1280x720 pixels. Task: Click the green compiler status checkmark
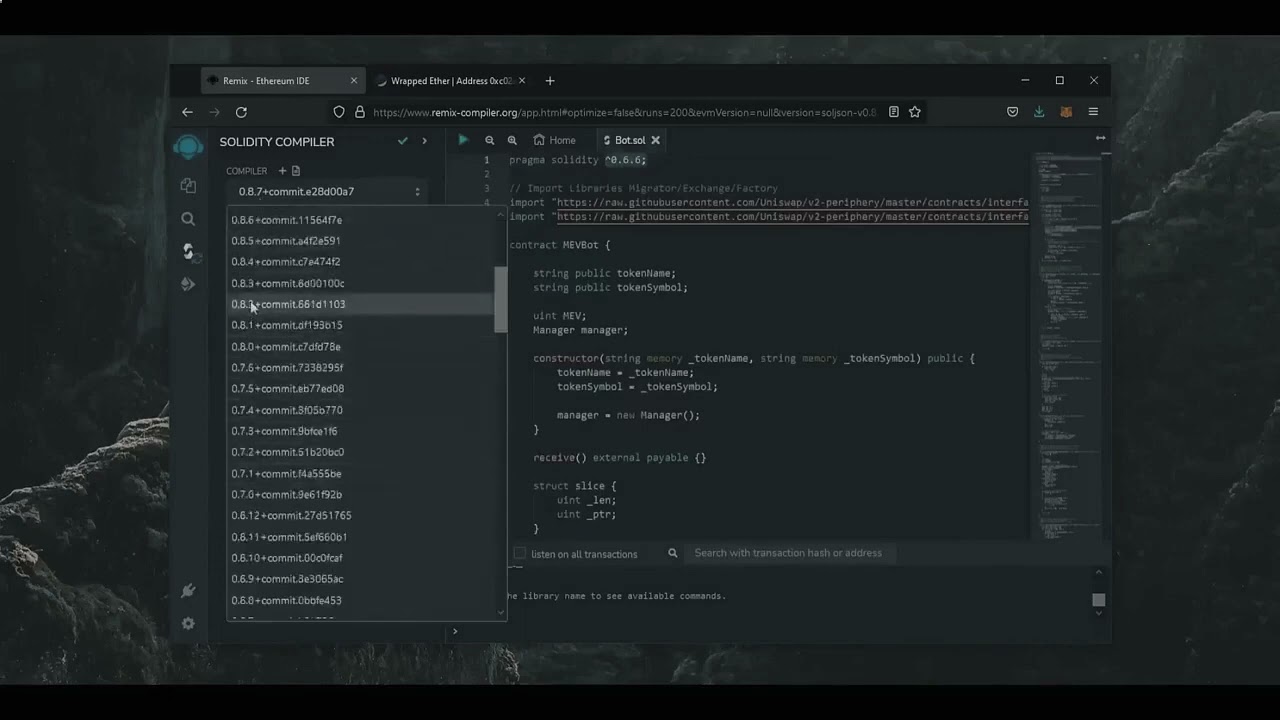click(402, 141)
